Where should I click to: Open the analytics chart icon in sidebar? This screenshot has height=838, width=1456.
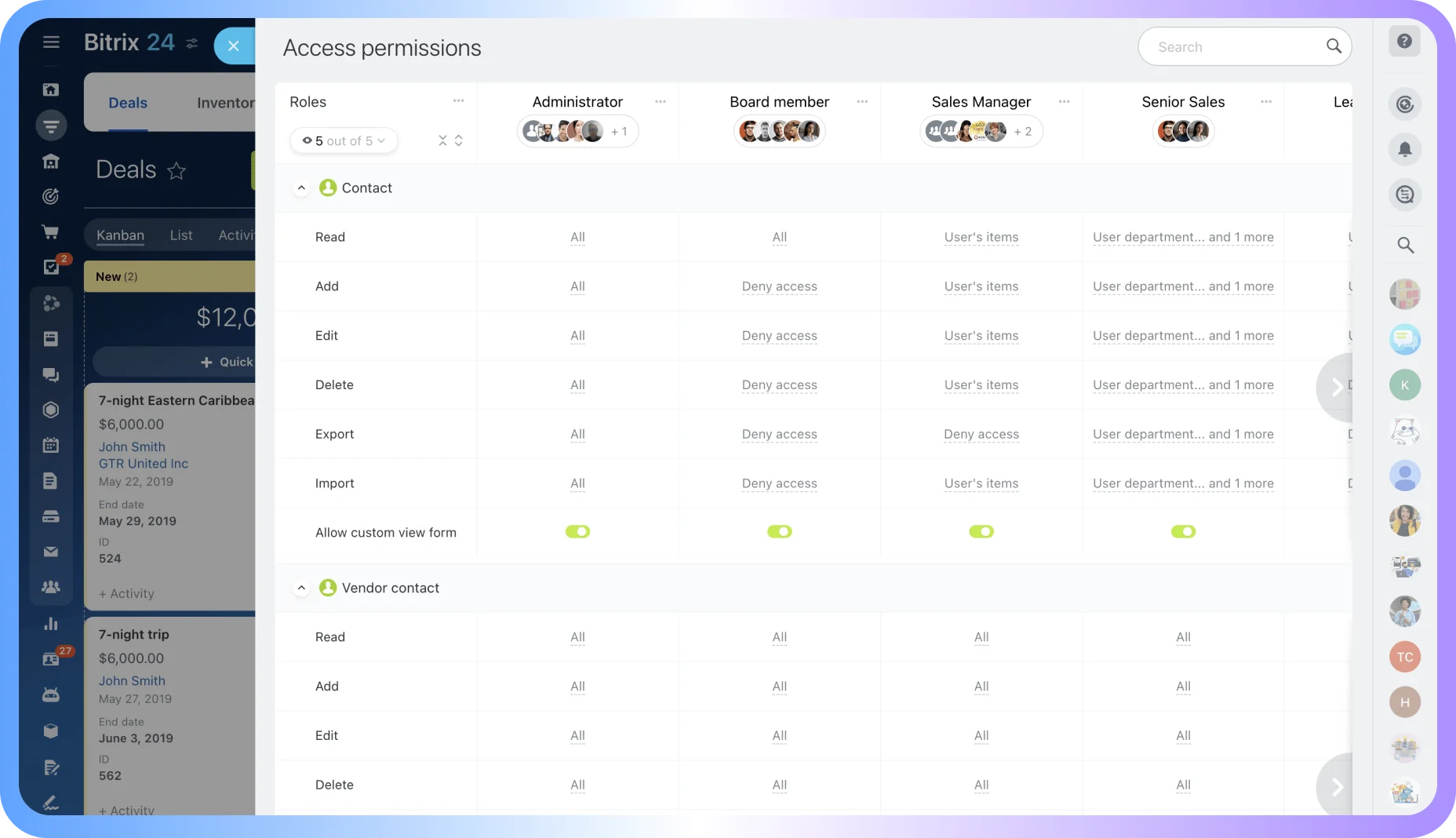(51, 623)
